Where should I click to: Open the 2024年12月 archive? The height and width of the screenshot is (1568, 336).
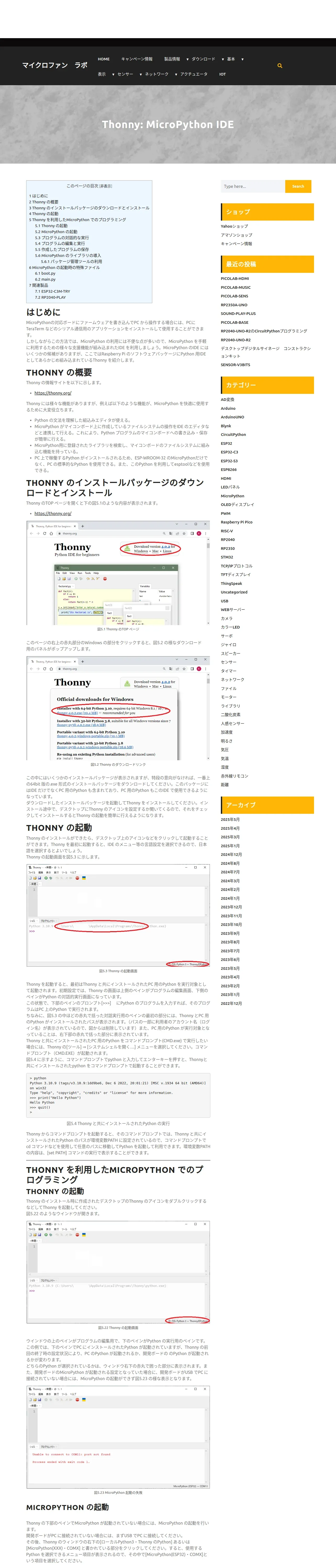coord(231,855)
